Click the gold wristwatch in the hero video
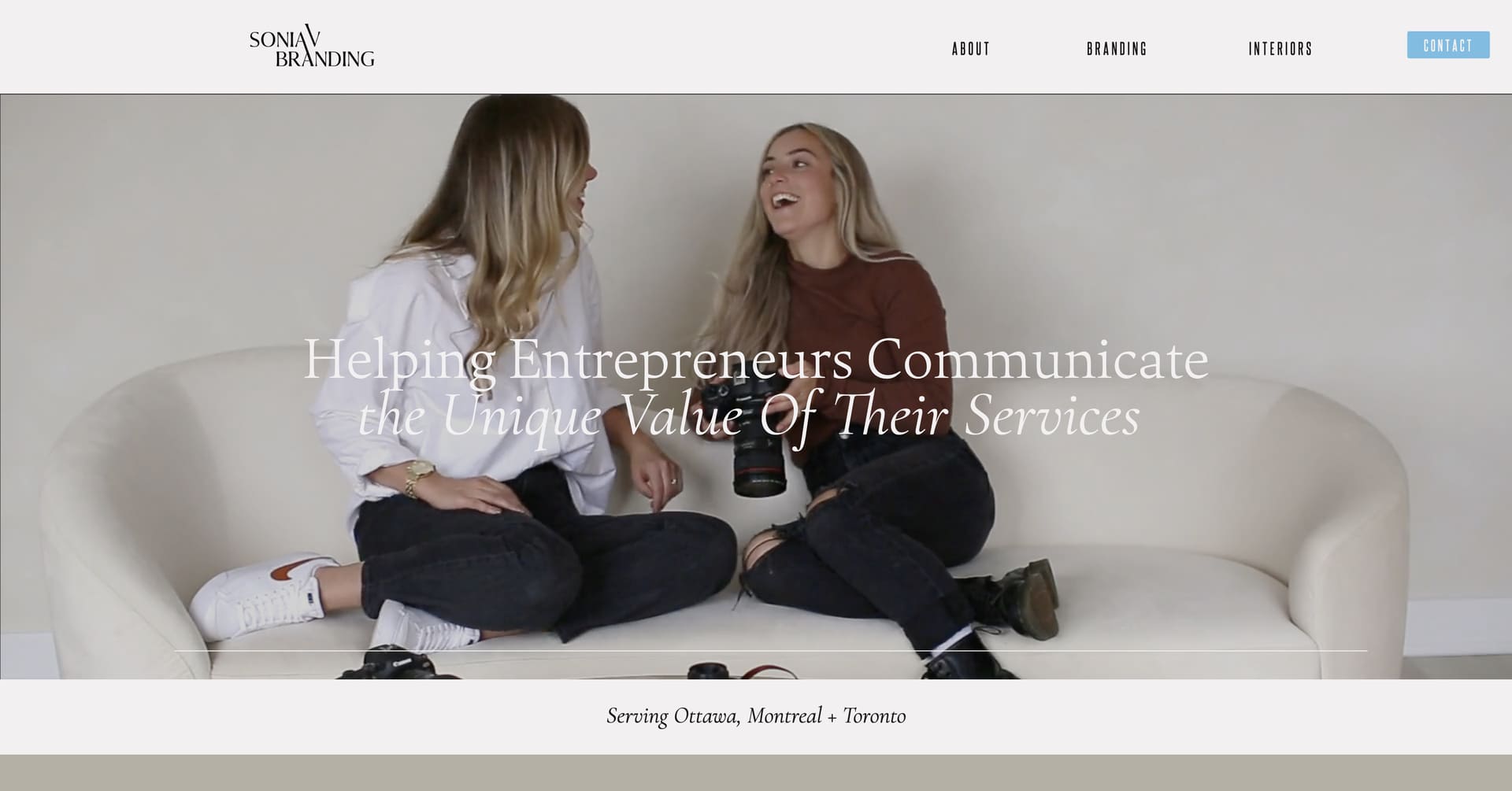 (417, 476)
